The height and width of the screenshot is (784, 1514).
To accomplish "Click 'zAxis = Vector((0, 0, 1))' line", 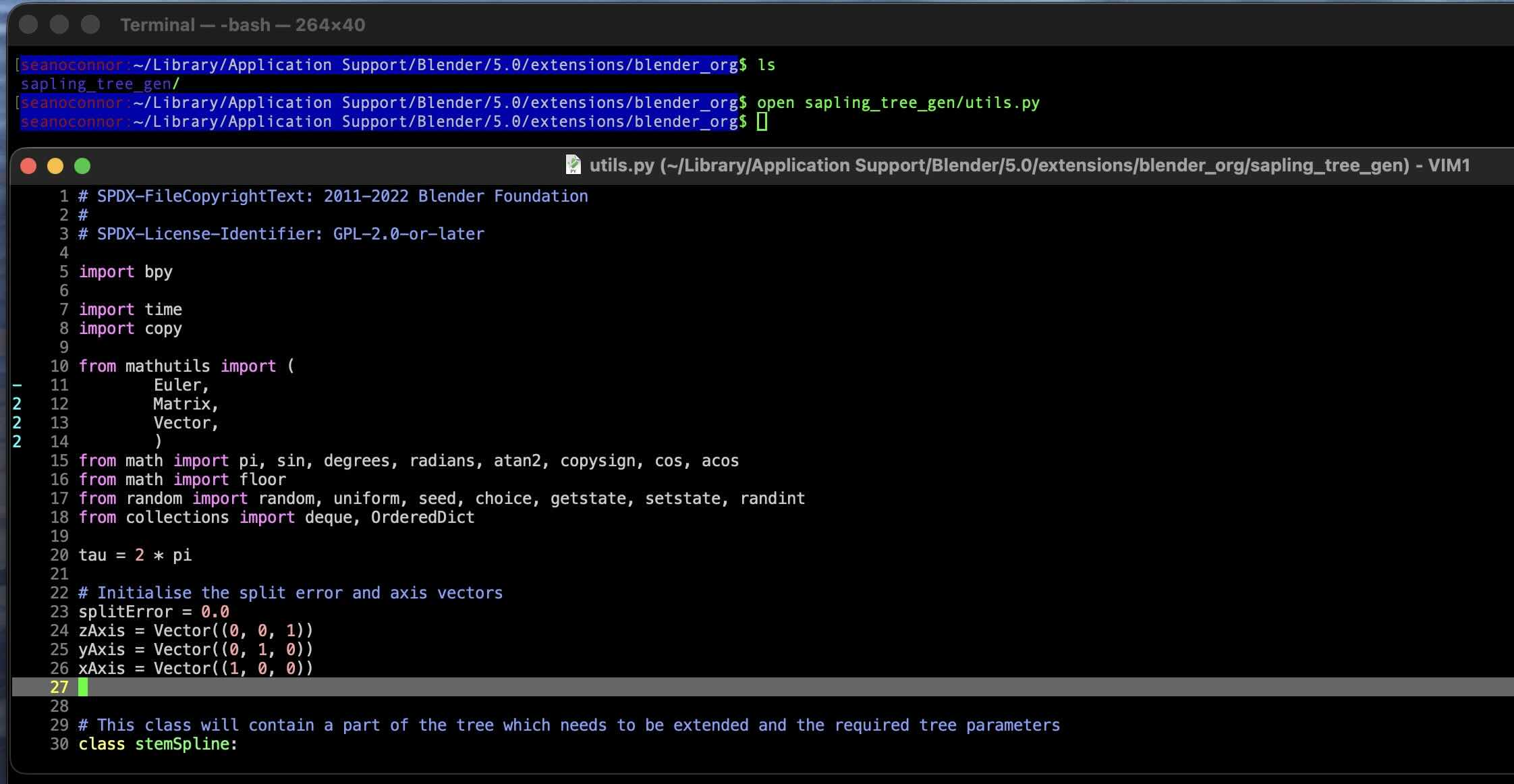I will 196,631.
